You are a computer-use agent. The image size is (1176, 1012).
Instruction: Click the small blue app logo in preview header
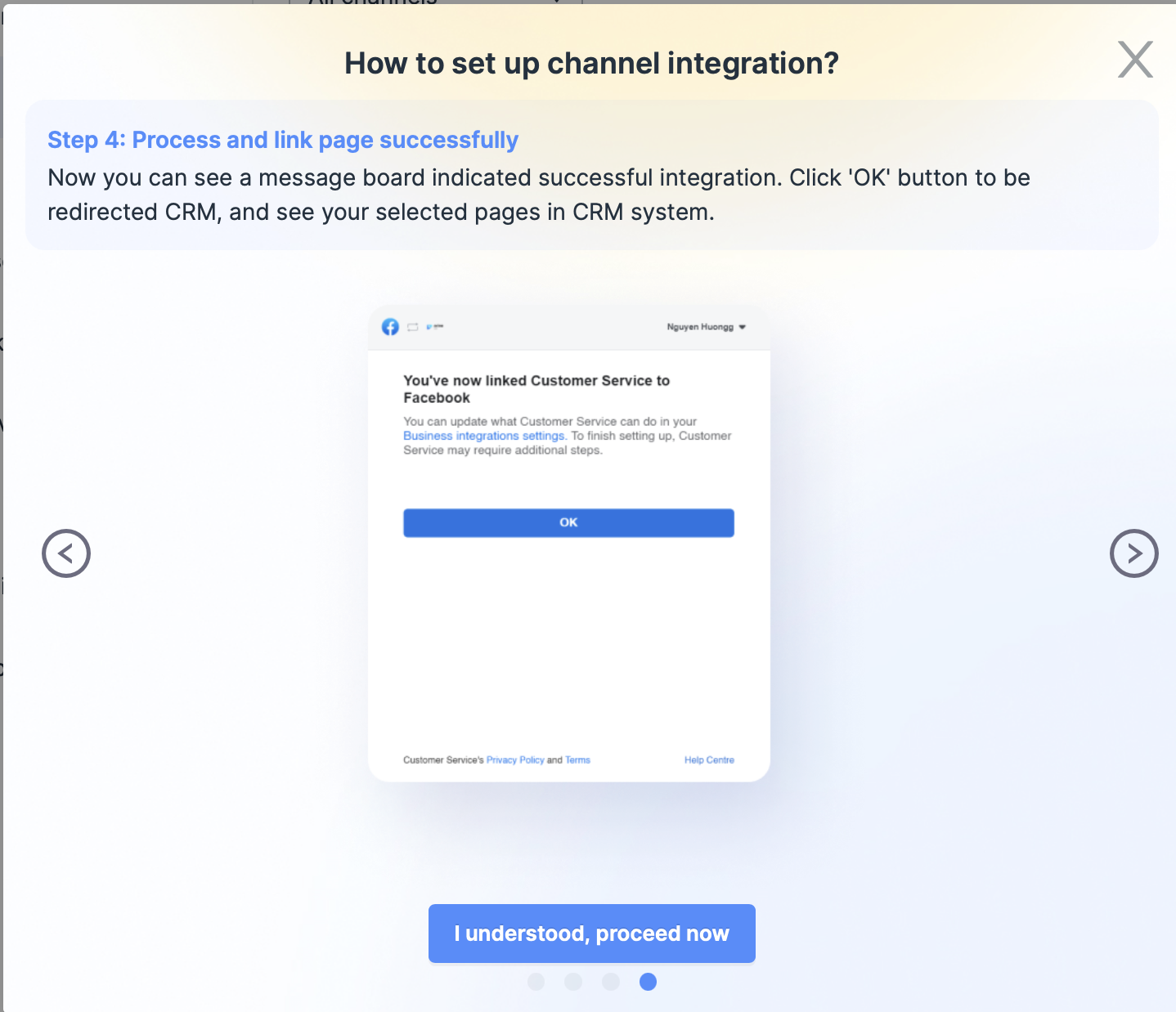coord(434,327)
